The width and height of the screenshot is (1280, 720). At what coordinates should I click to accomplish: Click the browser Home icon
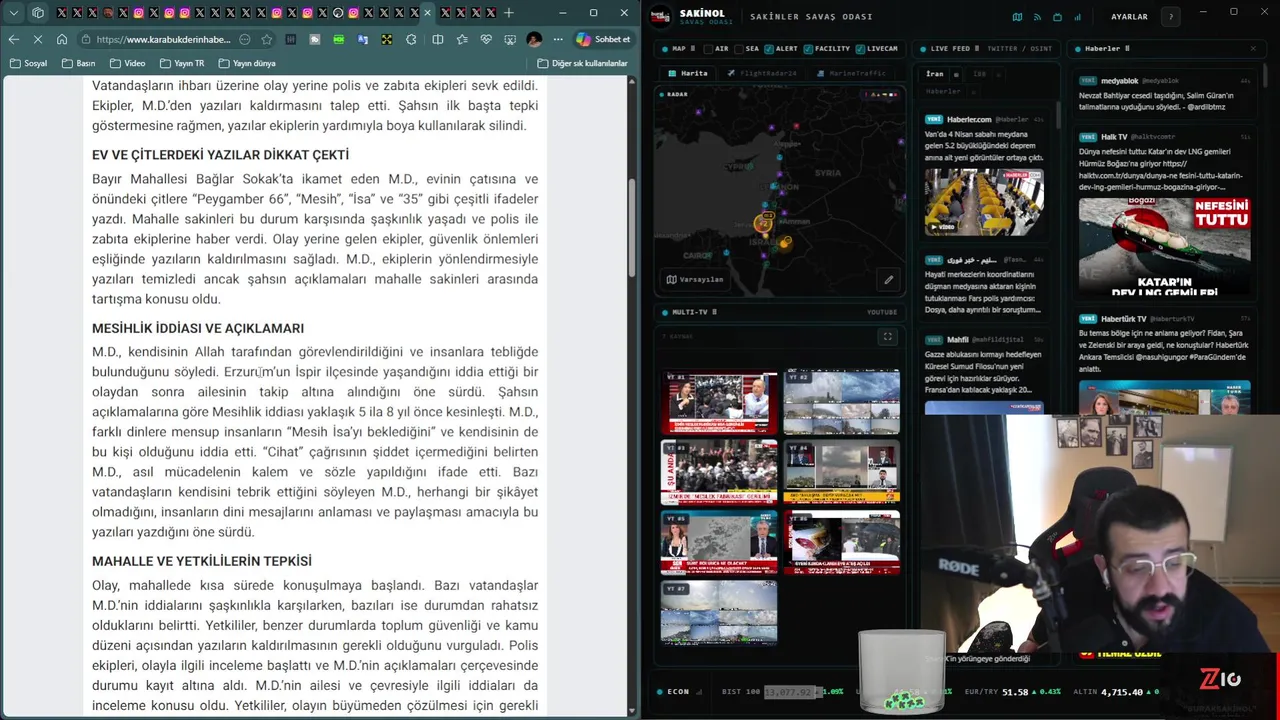(x=62, y=39)
